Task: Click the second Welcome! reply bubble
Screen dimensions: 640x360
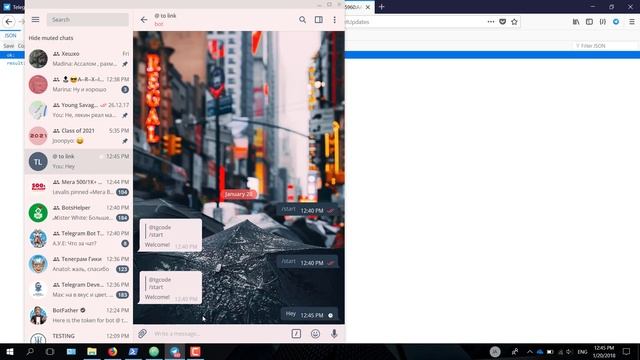Action: 171,288
